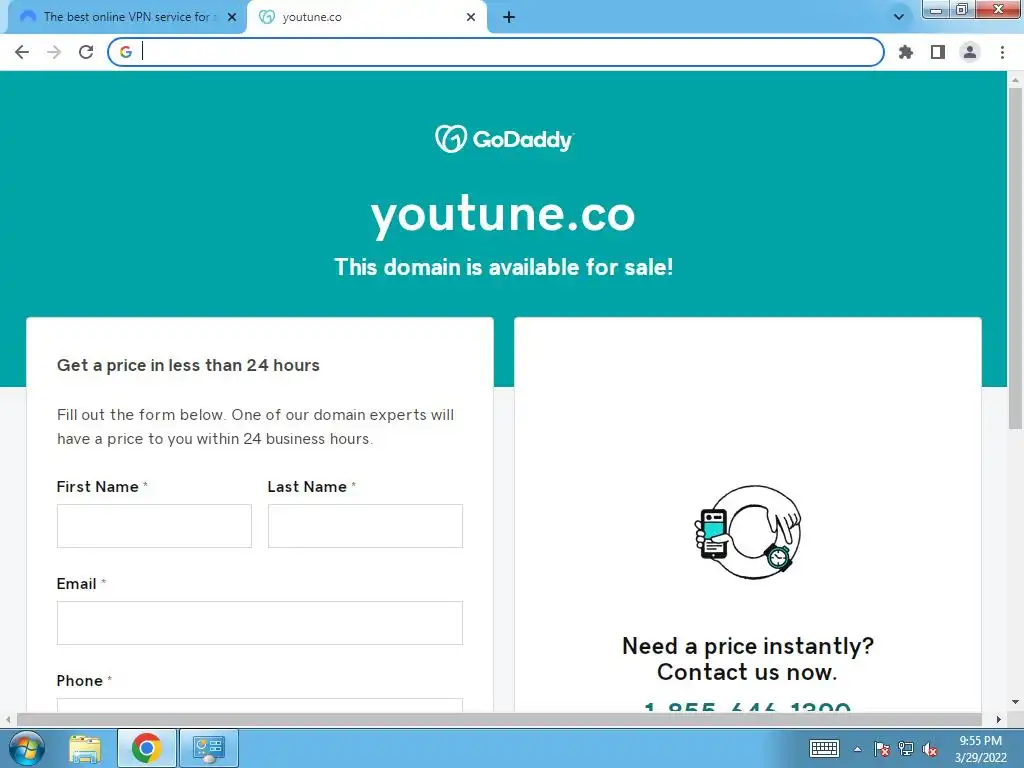Click the vertical scrollbar up arrow
The image size is (1024, 768).
(x=1015, y=80)
